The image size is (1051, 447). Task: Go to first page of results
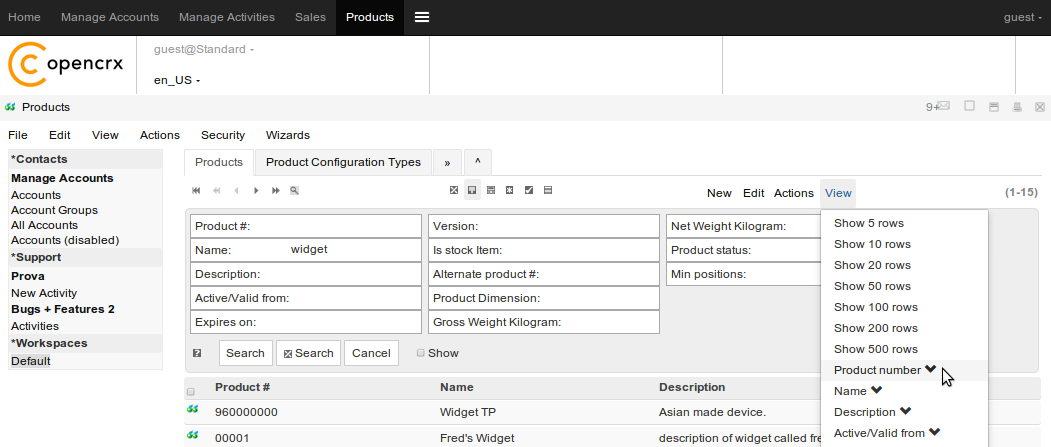tap(196, 190)
